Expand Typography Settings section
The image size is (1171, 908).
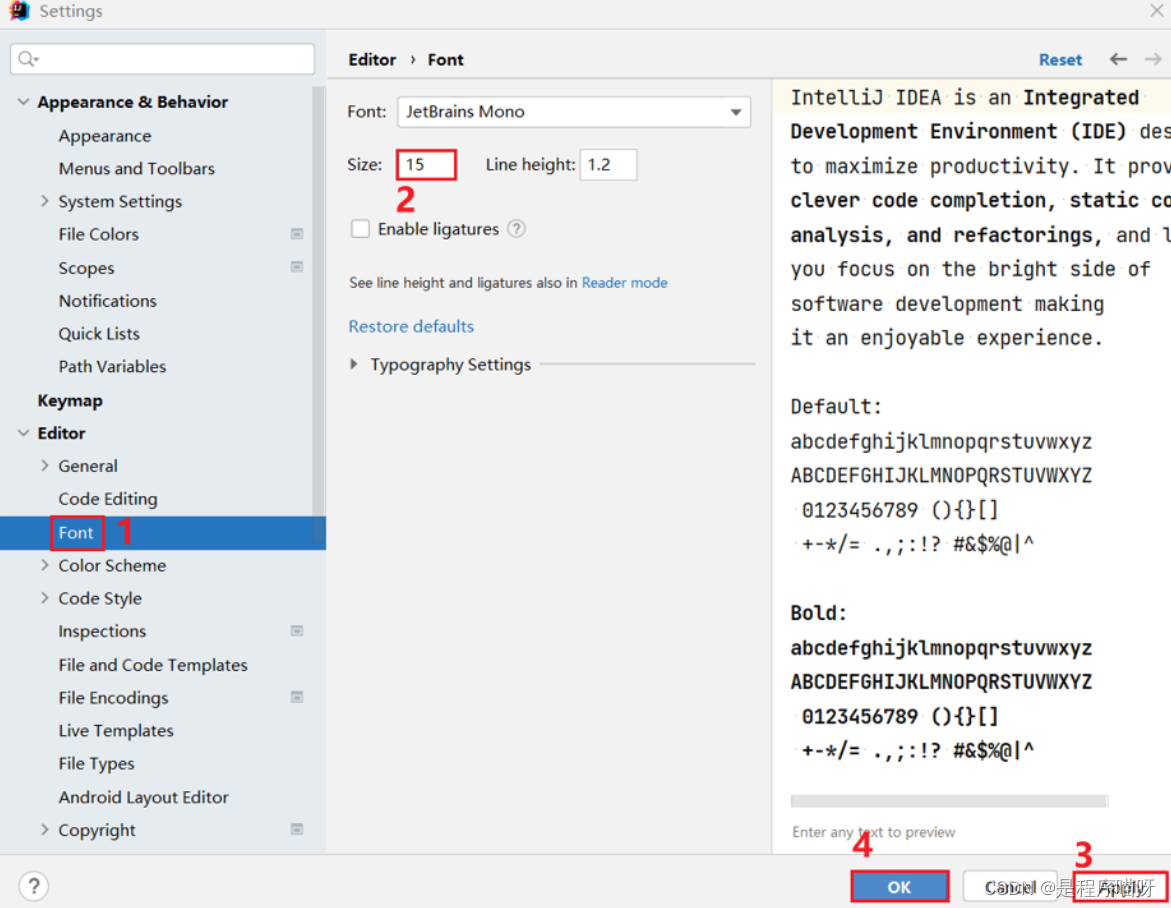point(354,364)
